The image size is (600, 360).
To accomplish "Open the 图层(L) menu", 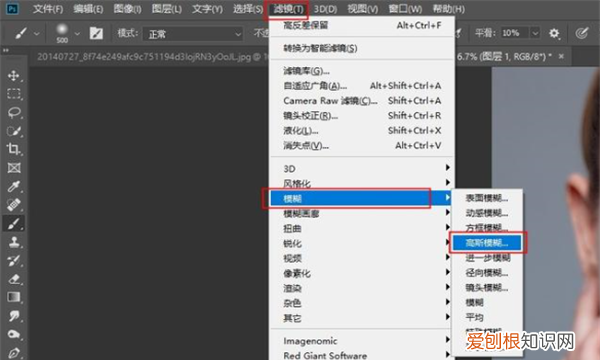I will tap(167, 9).
